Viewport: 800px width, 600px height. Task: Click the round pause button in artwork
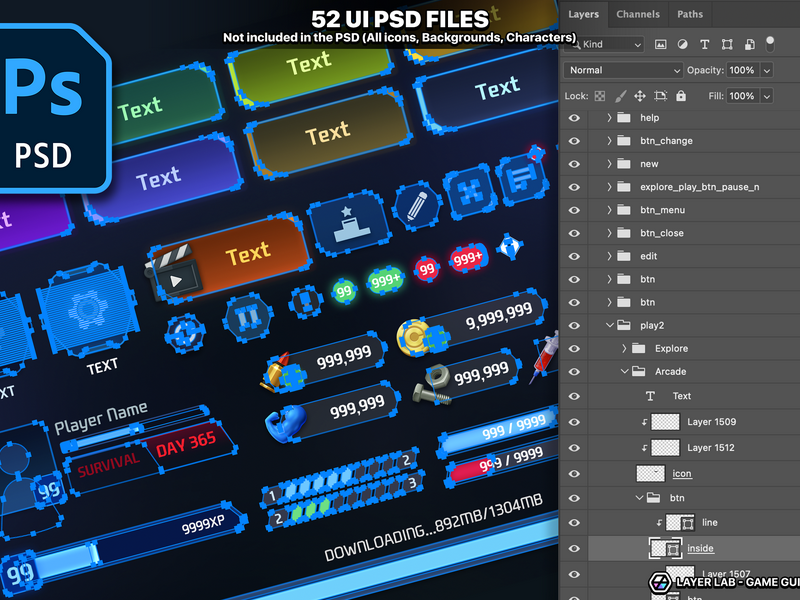click(248, 318)
